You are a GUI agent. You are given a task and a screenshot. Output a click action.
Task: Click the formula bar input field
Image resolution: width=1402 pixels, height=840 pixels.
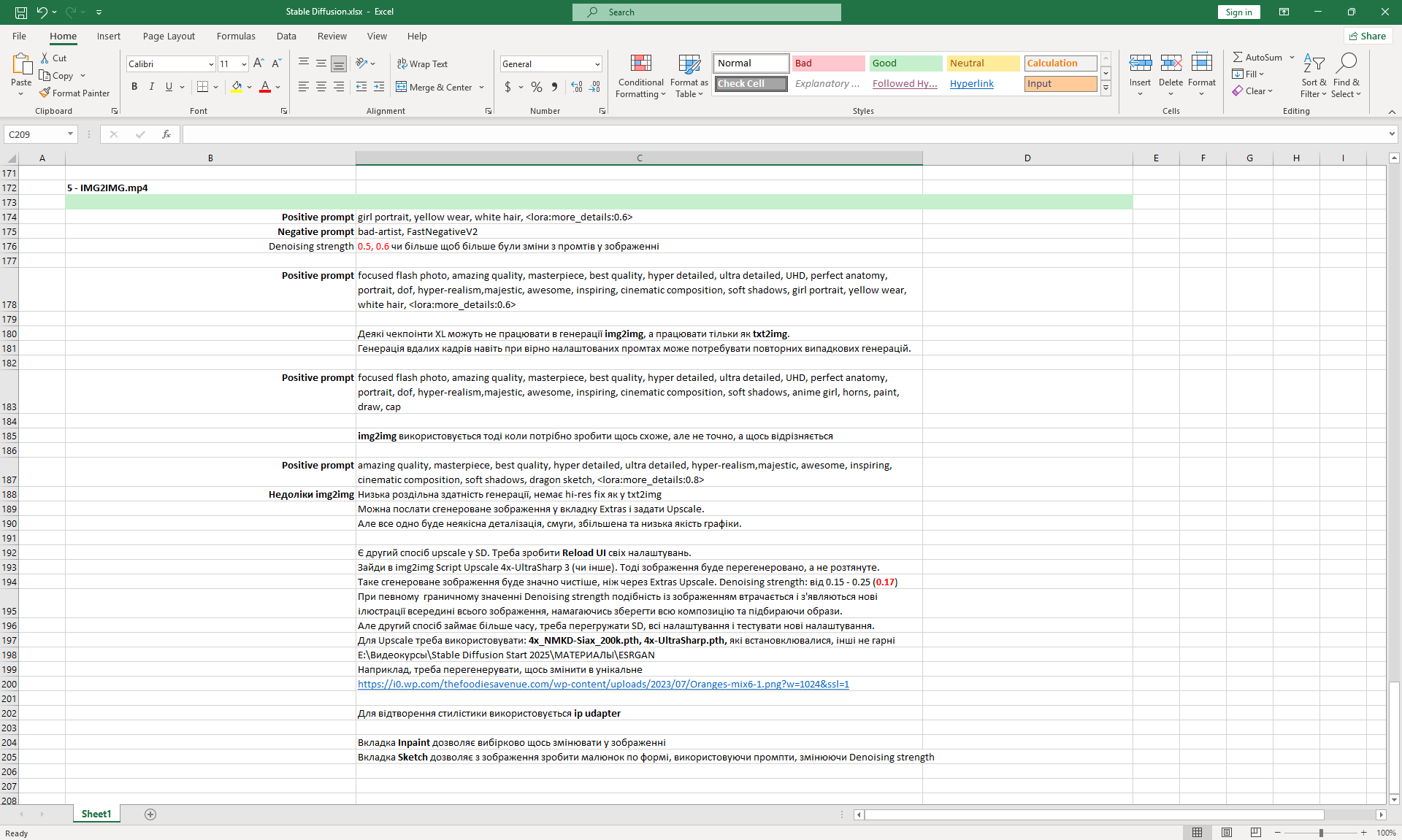point(781,134)
